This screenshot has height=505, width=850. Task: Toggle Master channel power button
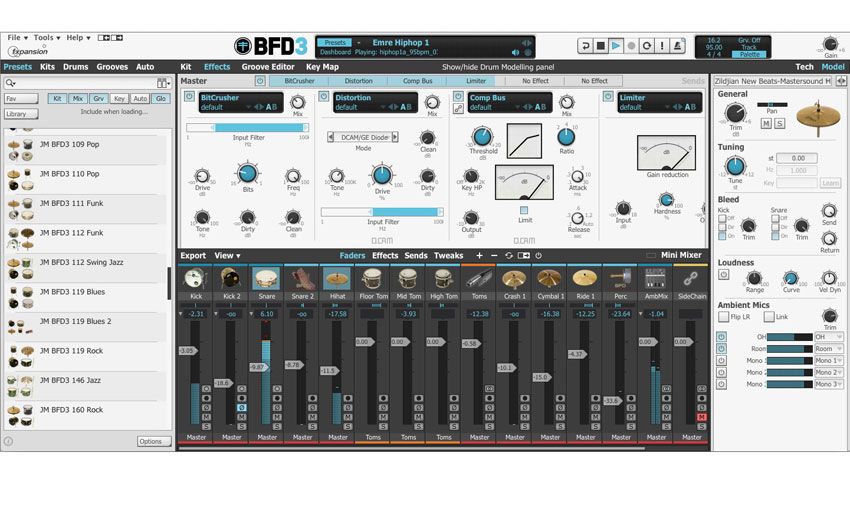(260, 81)
